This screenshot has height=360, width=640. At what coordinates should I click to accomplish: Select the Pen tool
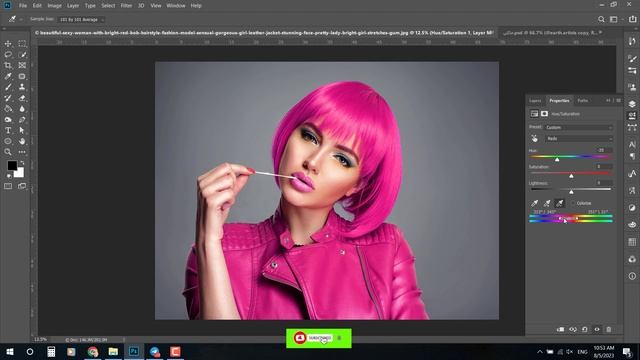click(22, 120)
